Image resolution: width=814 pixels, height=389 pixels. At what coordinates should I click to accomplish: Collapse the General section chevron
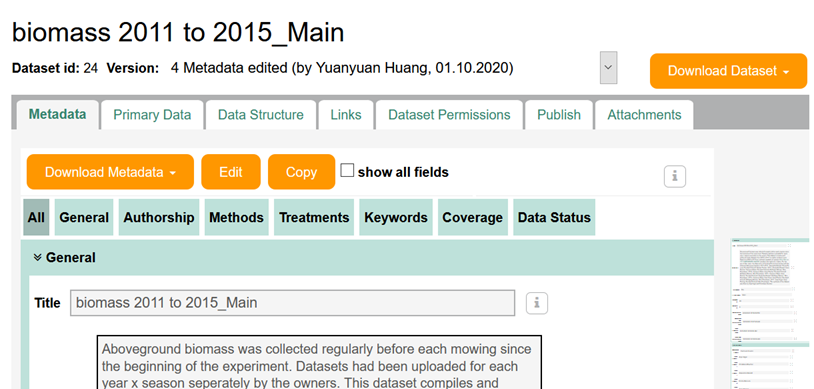click(x=37, y=258)
